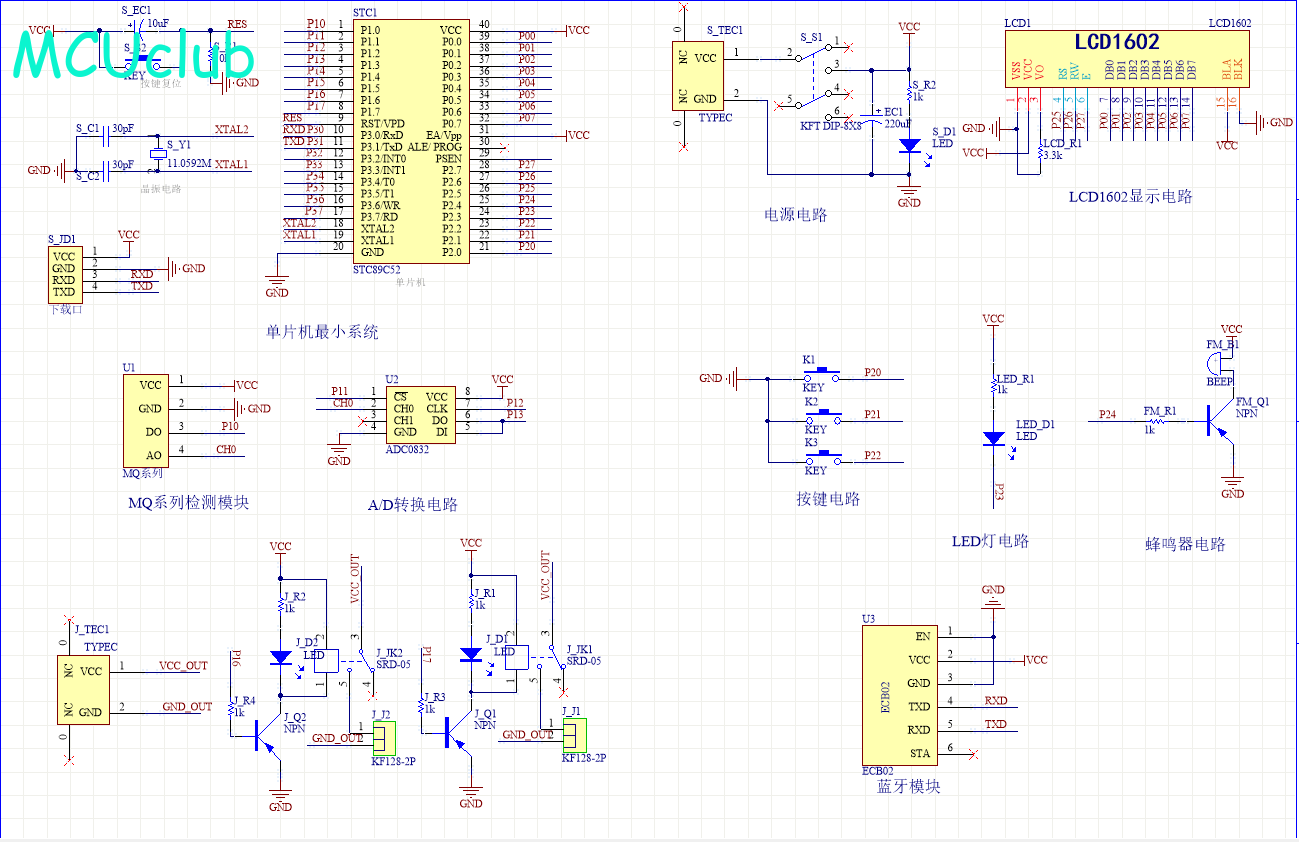
Task: Select the LED_D1 diode symbol
Action: pyautogui.click(x=993, y=438)
